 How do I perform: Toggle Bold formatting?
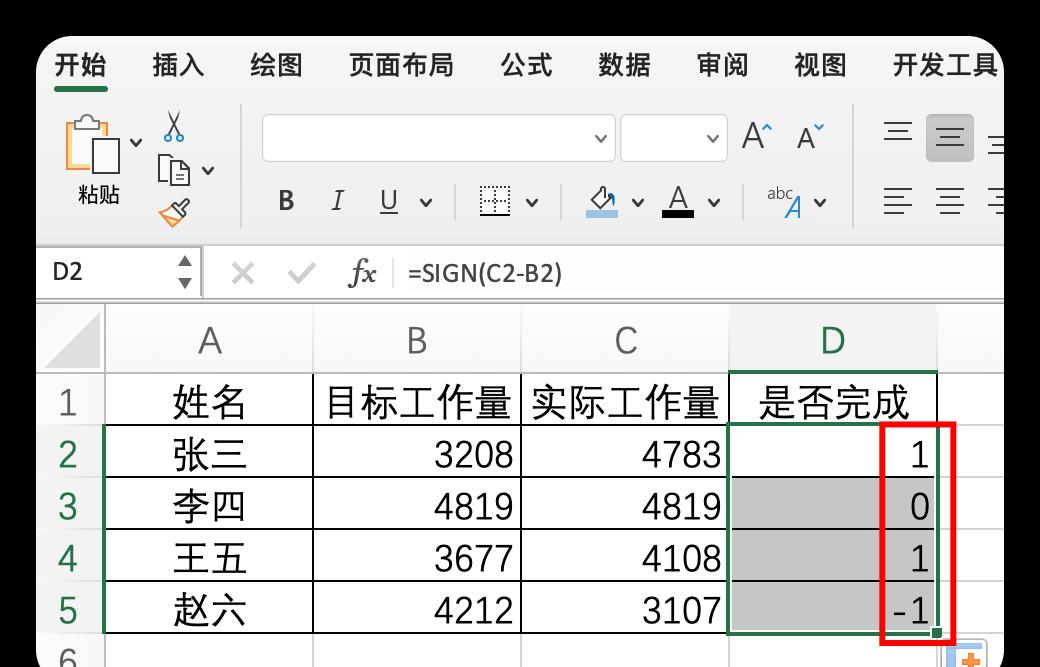pos(286,200)
